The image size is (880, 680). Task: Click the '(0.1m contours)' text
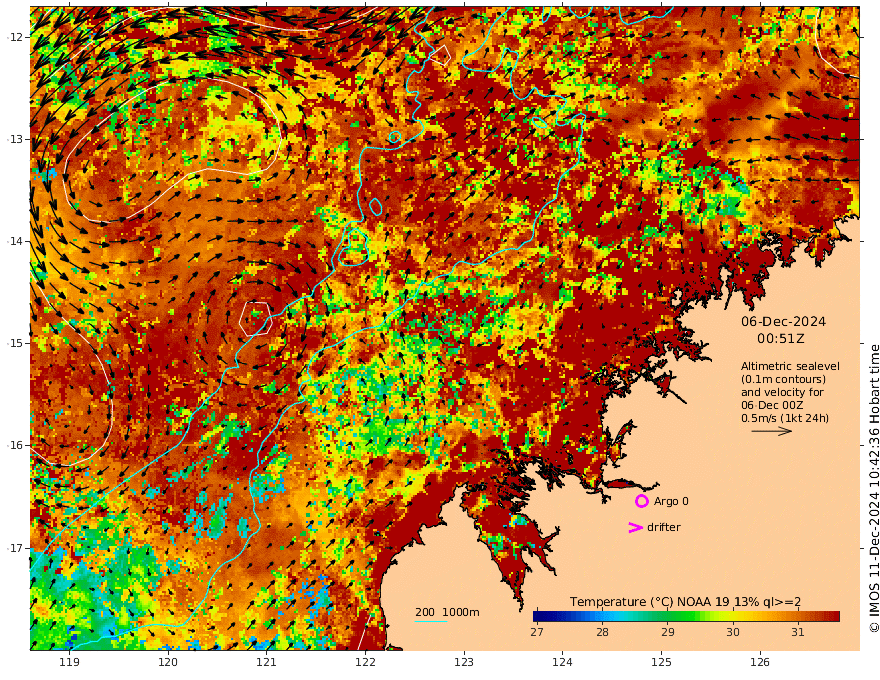(783, 379)
